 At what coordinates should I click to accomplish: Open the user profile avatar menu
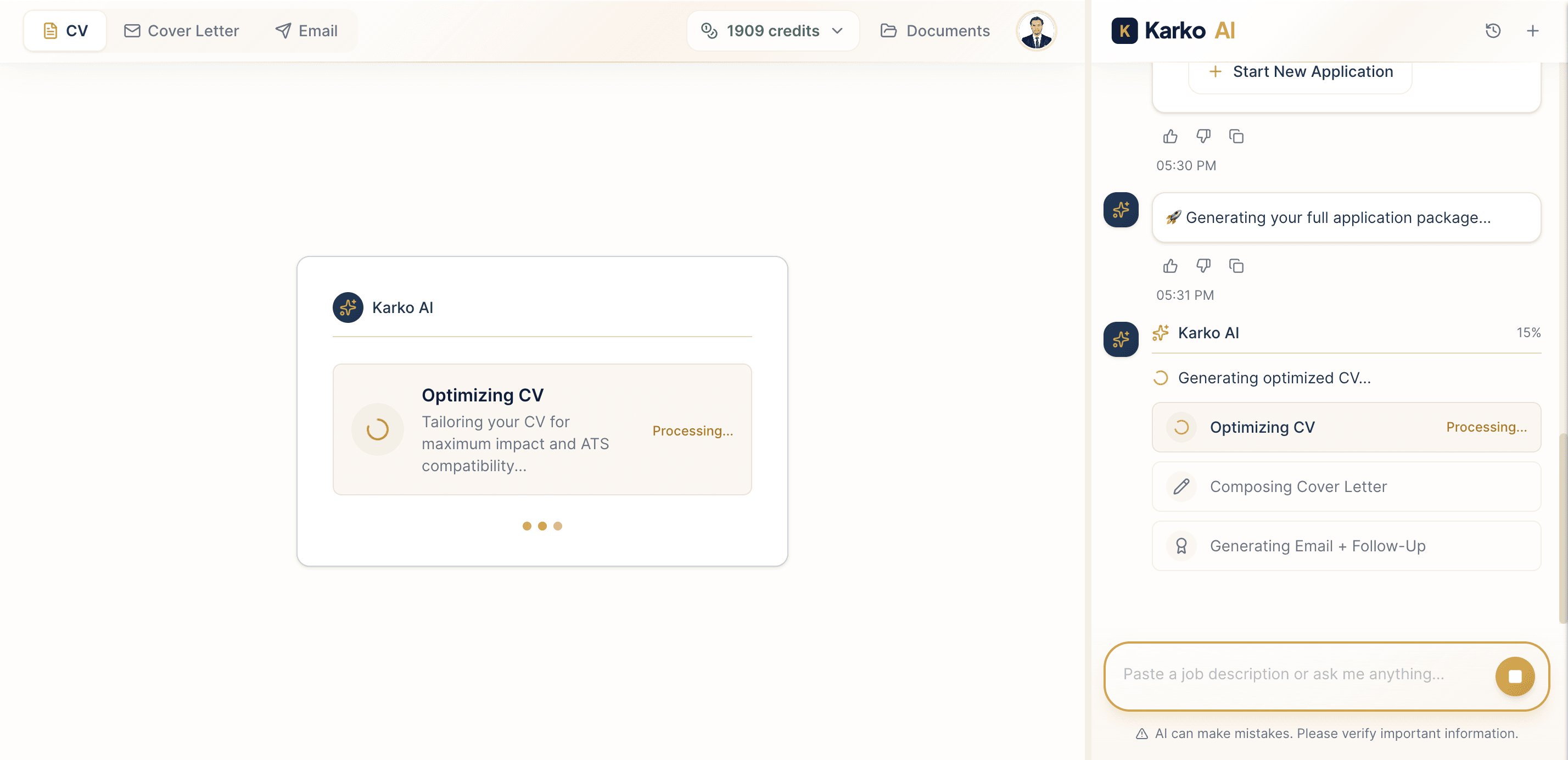tap(1035, 30)
